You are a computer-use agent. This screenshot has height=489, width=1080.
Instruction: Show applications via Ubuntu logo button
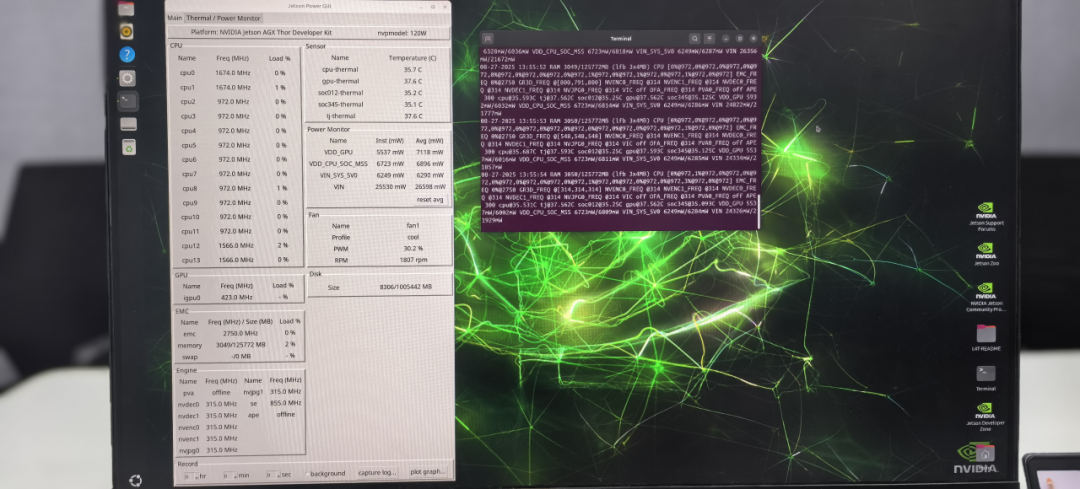coord(136,480)
